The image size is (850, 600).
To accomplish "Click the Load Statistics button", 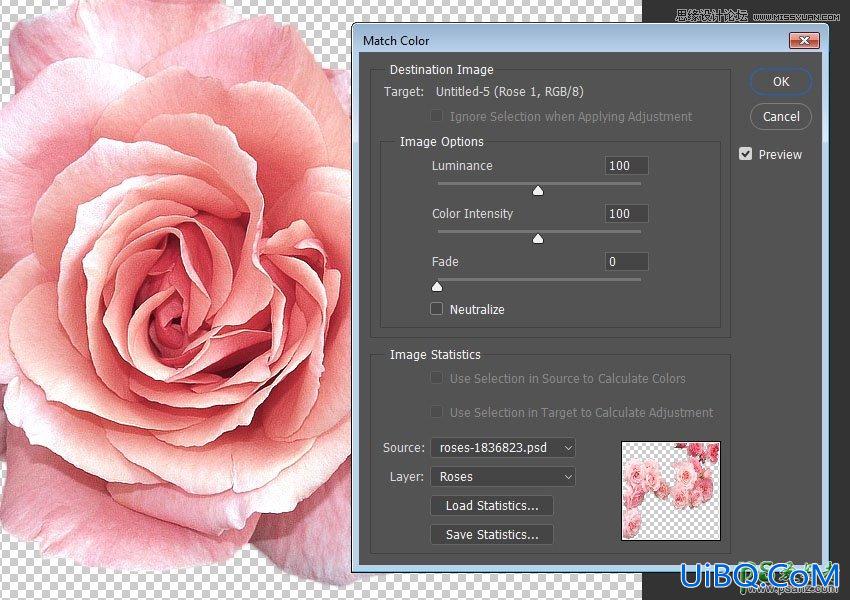I will tap(492, 506).
